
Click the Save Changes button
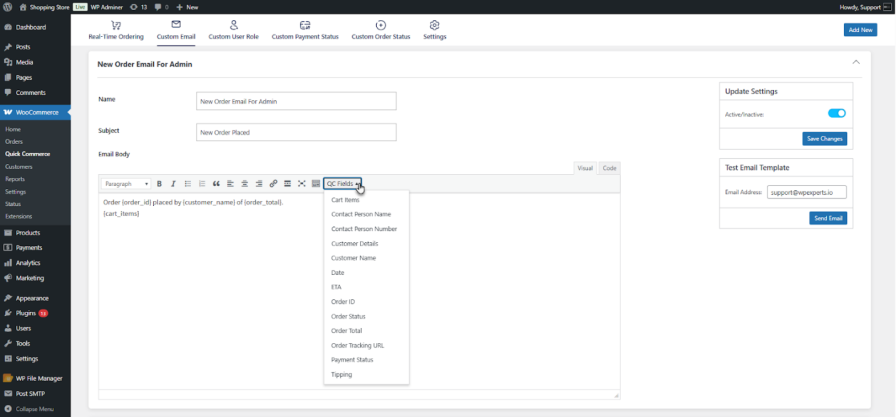click(x=824, y=138)
